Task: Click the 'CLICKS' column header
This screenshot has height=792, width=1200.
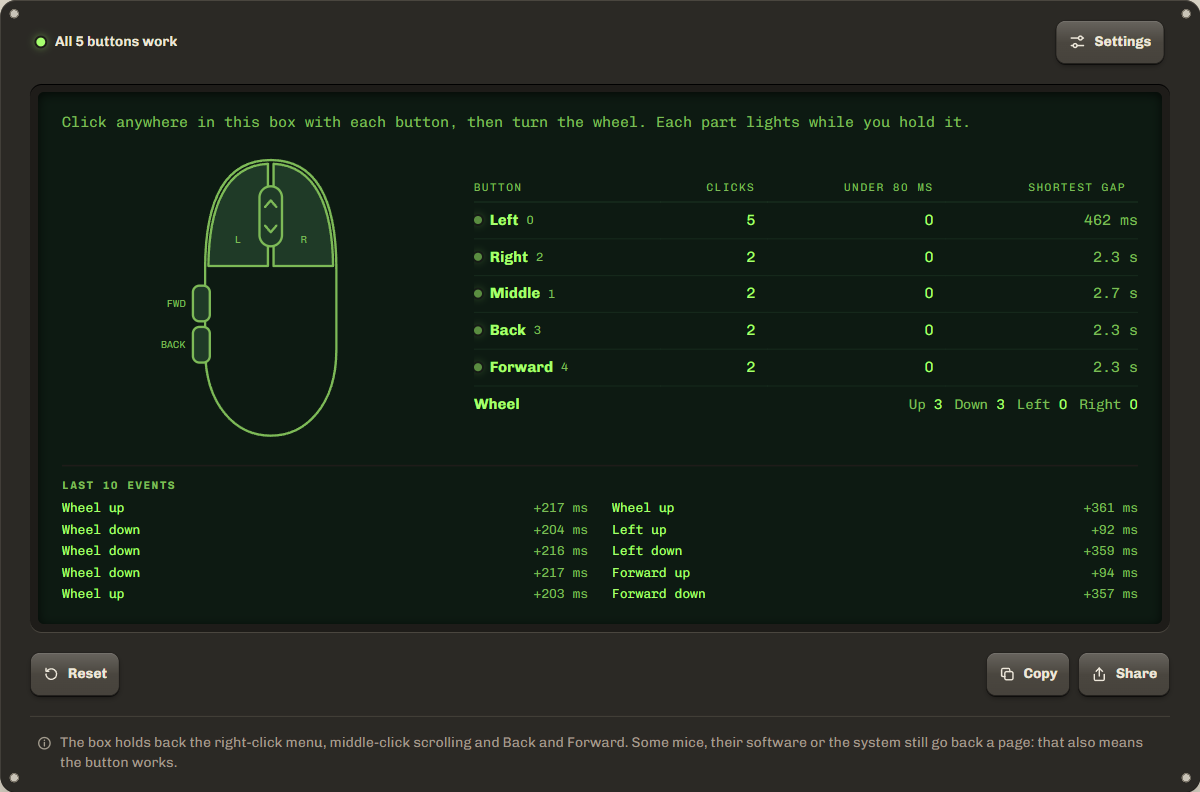Action: pos(731,187)
